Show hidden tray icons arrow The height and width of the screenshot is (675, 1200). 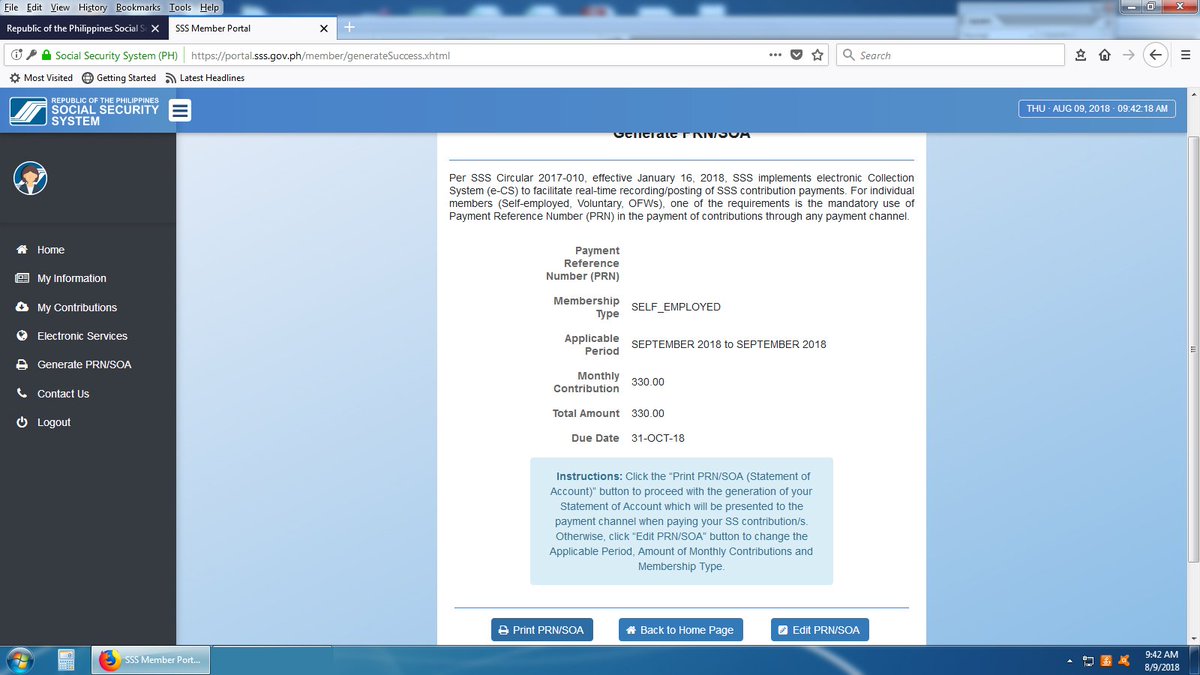(1071, 660)
